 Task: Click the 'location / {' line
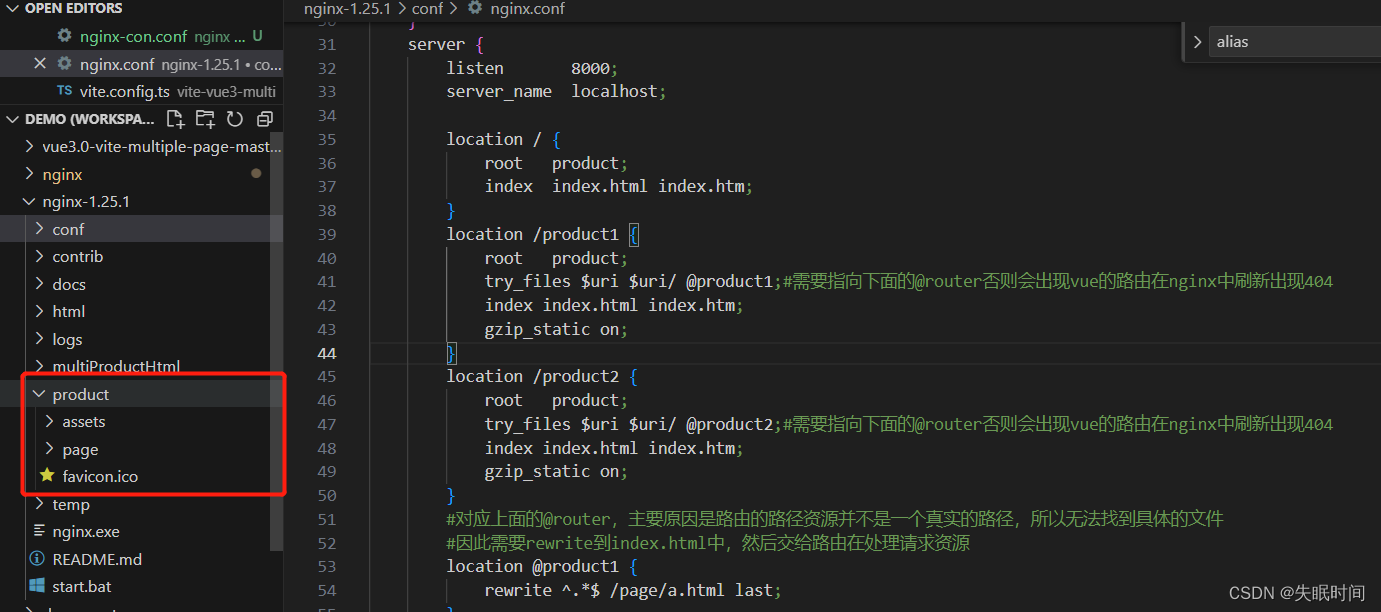click(504, 139)
